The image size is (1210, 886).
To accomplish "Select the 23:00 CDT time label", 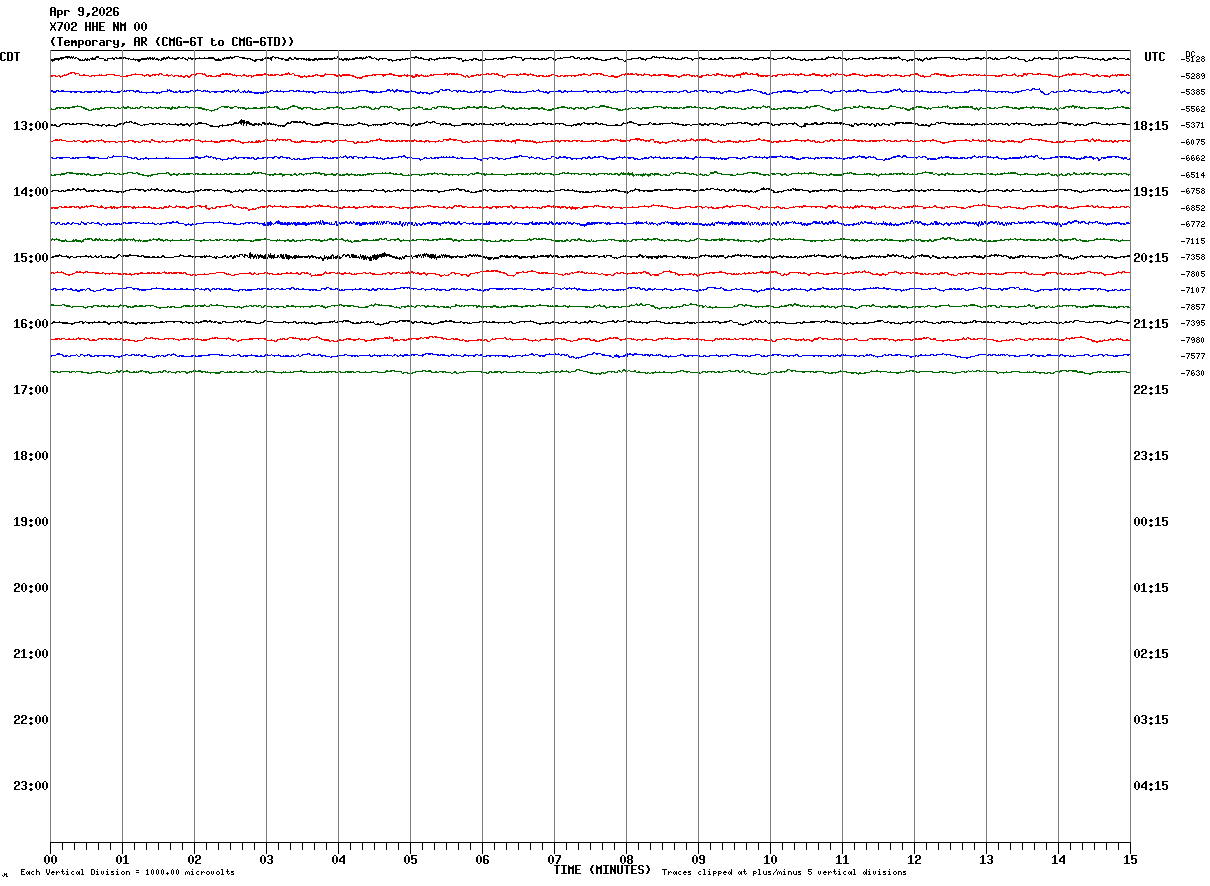I will [31, 786].
